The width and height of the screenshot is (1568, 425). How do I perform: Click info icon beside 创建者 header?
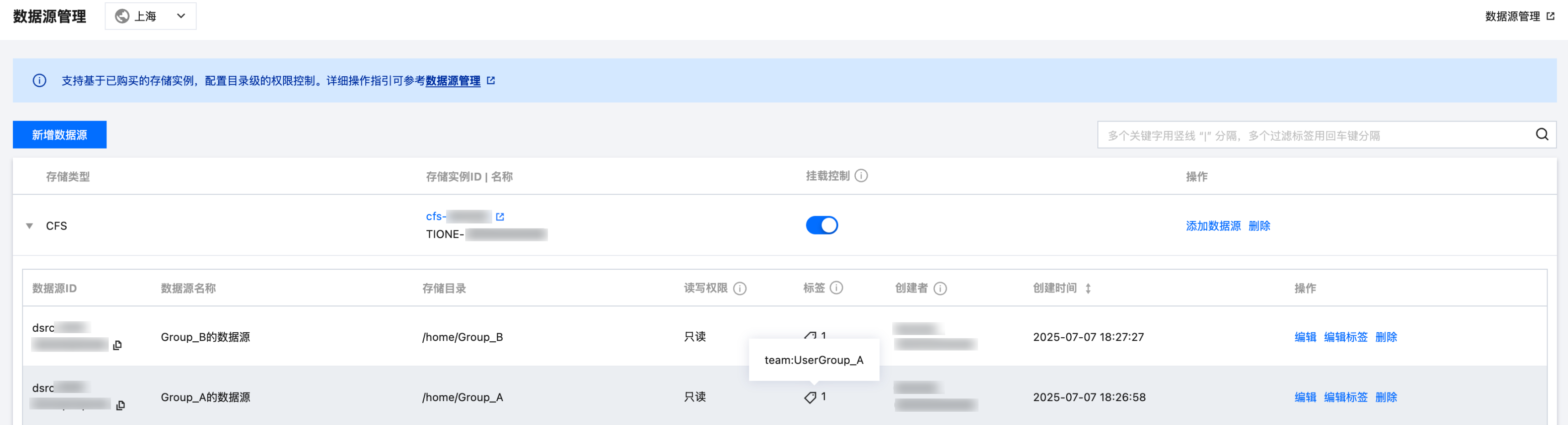coord(940,289)
